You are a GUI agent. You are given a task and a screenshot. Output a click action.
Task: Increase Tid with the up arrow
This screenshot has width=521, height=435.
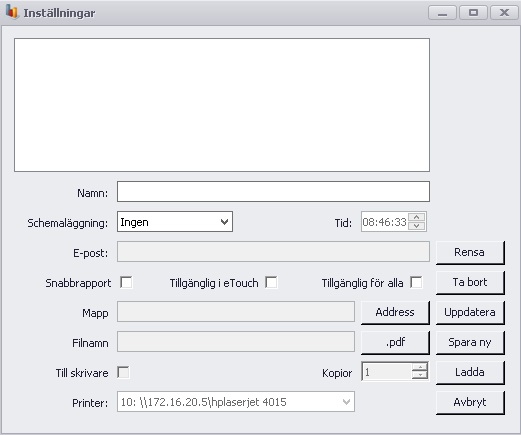coord(417,217)
